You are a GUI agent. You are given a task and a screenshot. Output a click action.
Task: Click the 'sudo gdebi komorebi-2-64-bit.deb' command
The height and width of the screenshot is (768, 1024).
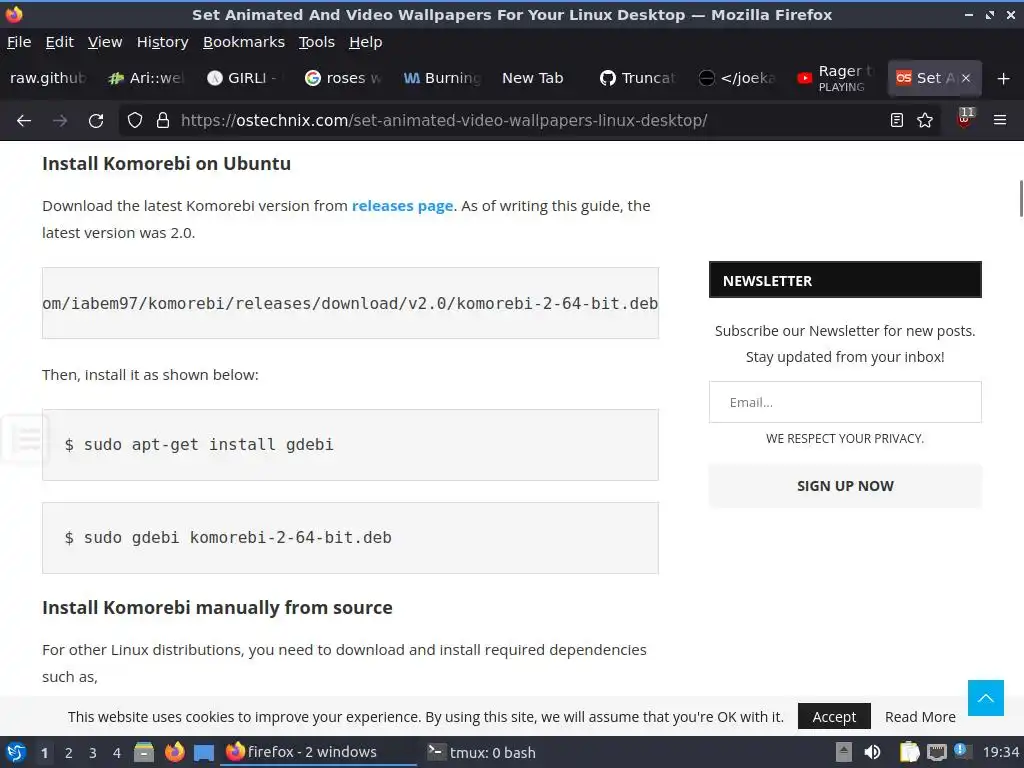pos(228,537)
